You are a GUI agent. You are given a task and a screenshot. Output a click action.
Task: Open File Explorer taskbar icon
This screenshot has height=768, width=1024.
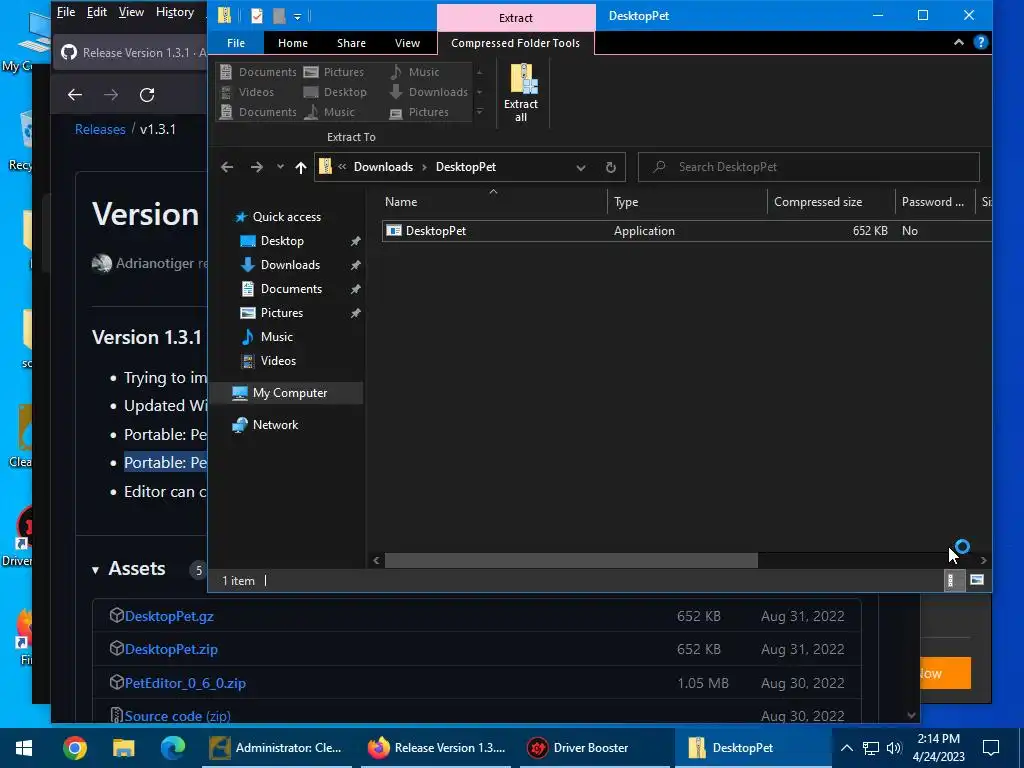[x=123, y=748]
